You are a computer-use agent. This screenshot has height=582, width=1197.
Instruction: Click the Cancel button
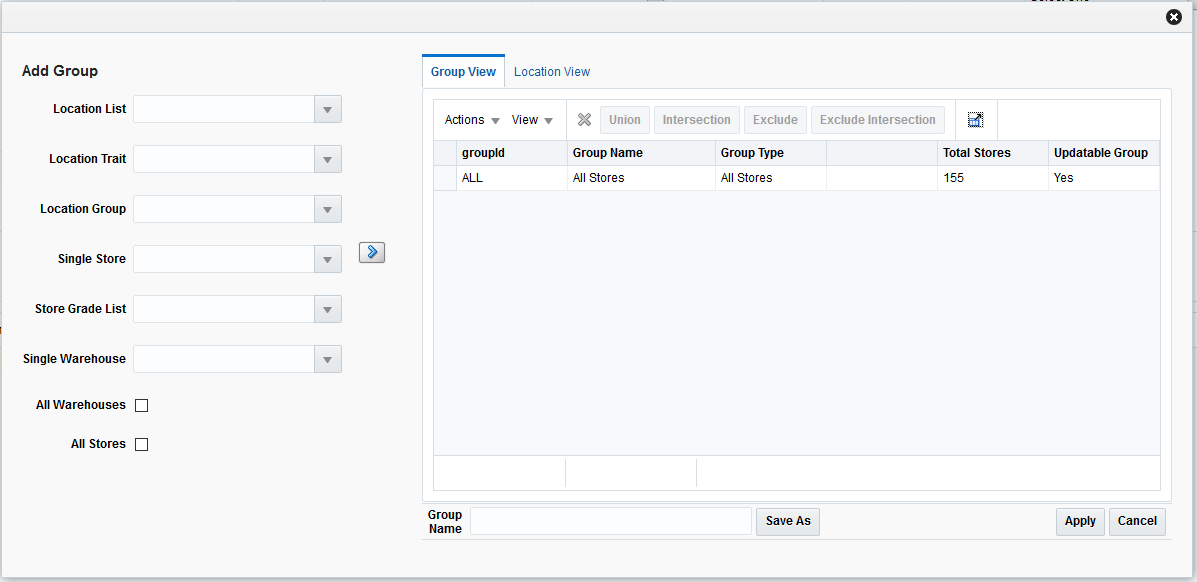coord(1137,521)
